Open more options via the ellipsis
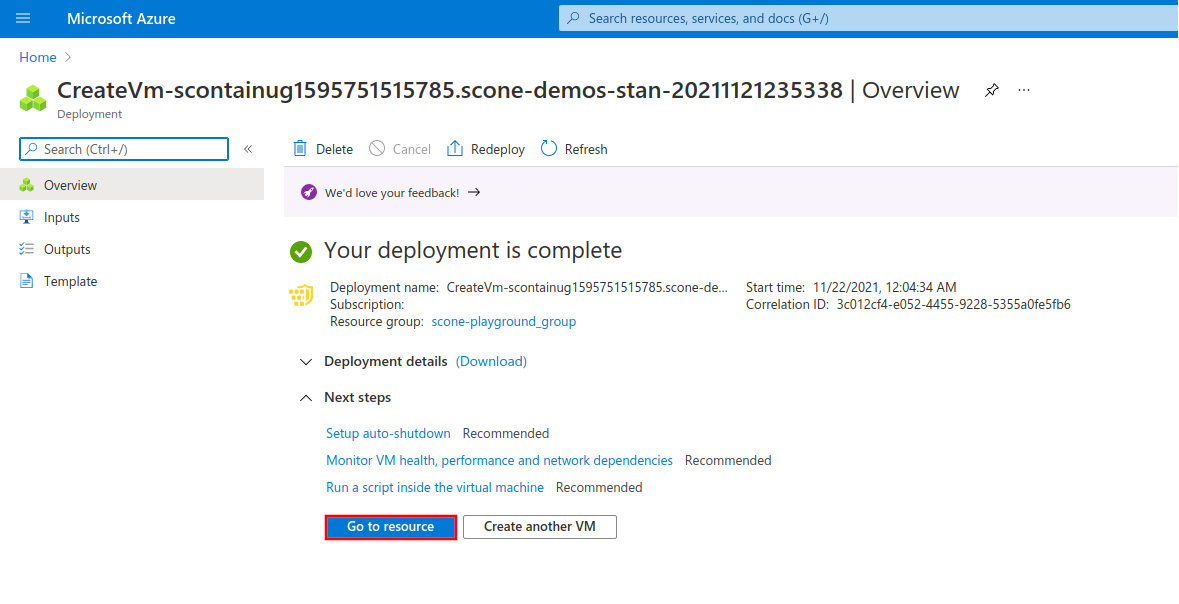The height and width of the screenshot is (604, 1179). pos(1023,90)
